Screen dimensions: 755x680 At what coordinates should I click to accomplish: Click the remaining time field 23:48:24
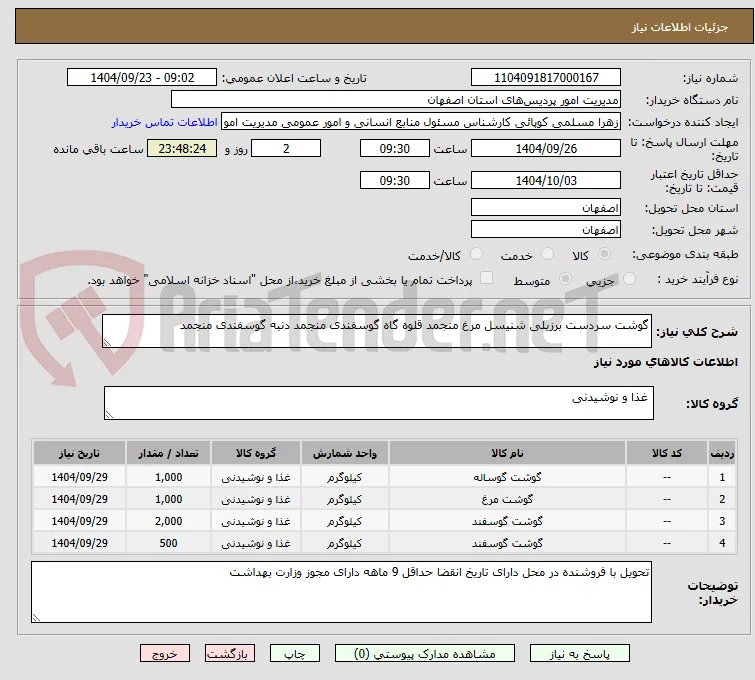[x=182, y=148]
